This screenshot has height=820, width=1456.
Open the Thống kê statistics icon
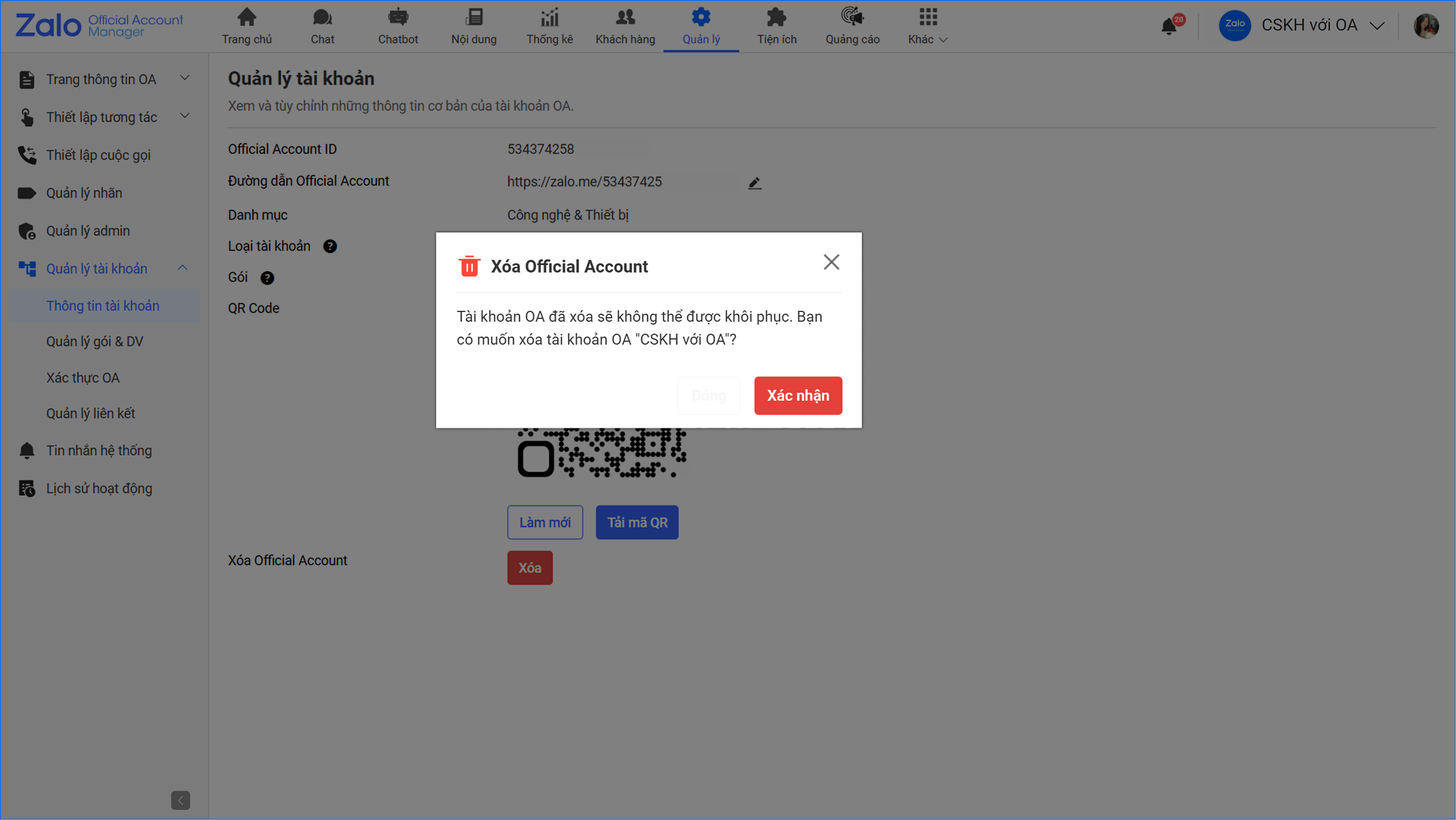click(x=549, y=18)
